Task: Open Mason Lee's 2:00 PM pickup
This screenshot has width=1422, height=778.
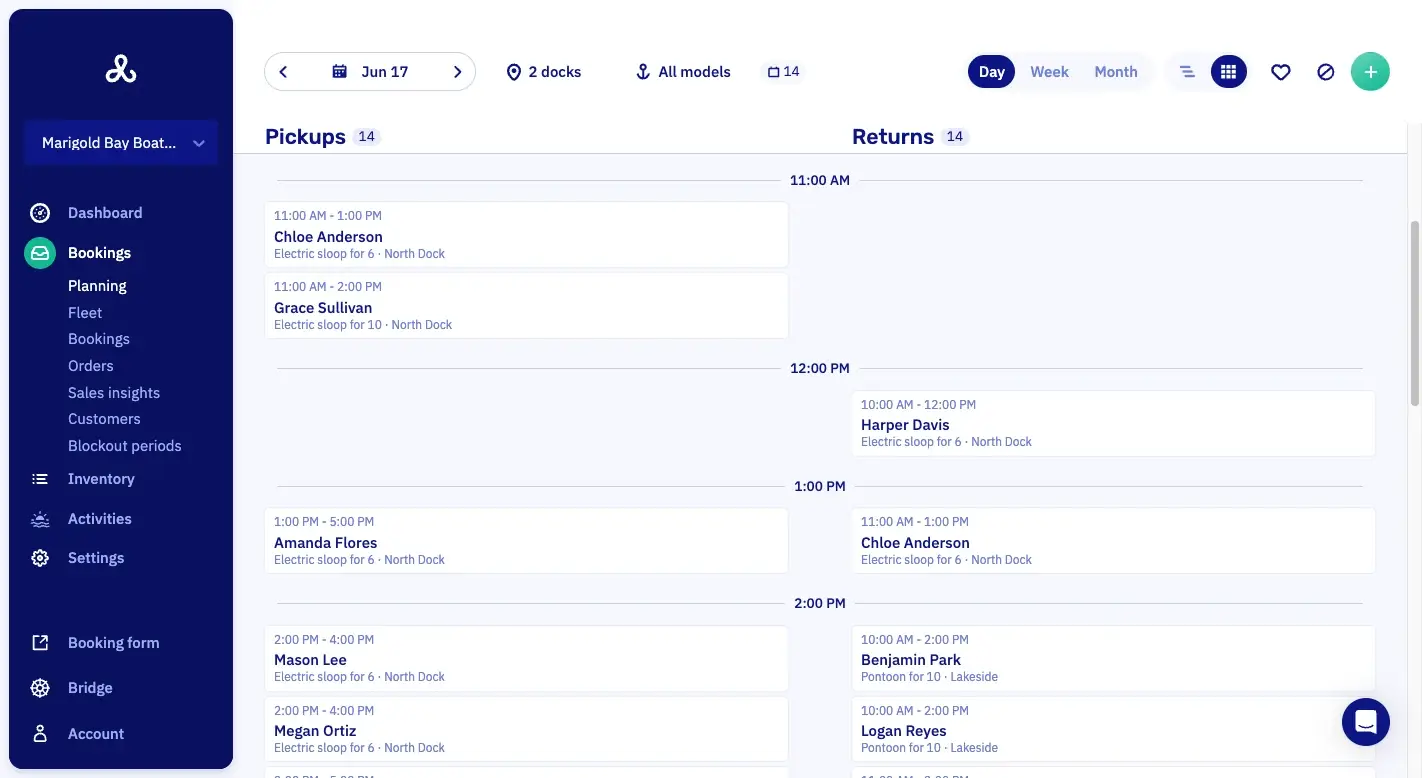Action: pyautogui.click(x=526, y=659)
